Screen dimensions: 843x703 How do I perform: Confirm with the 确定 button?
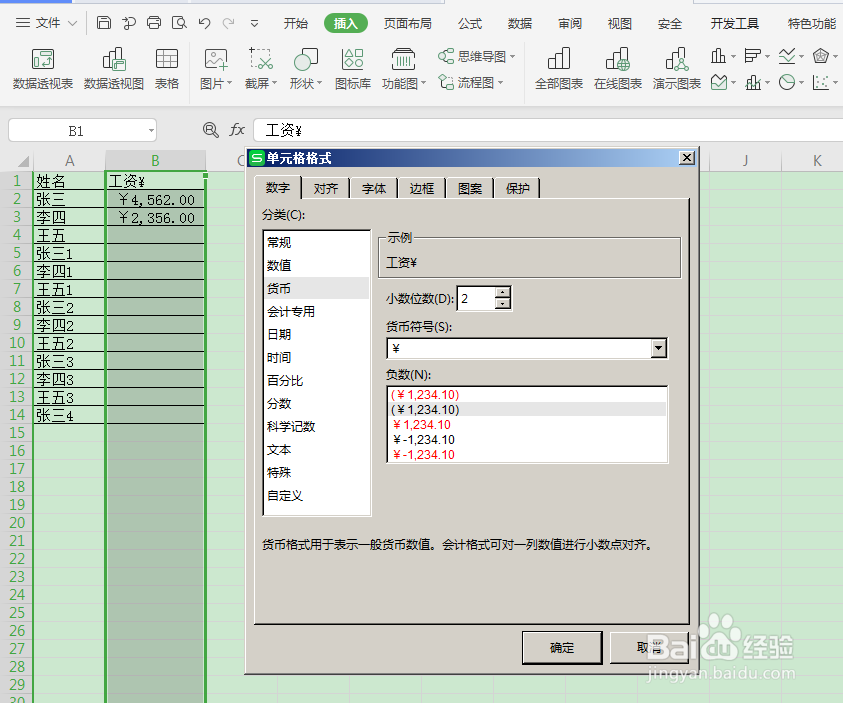pos(561,647)
